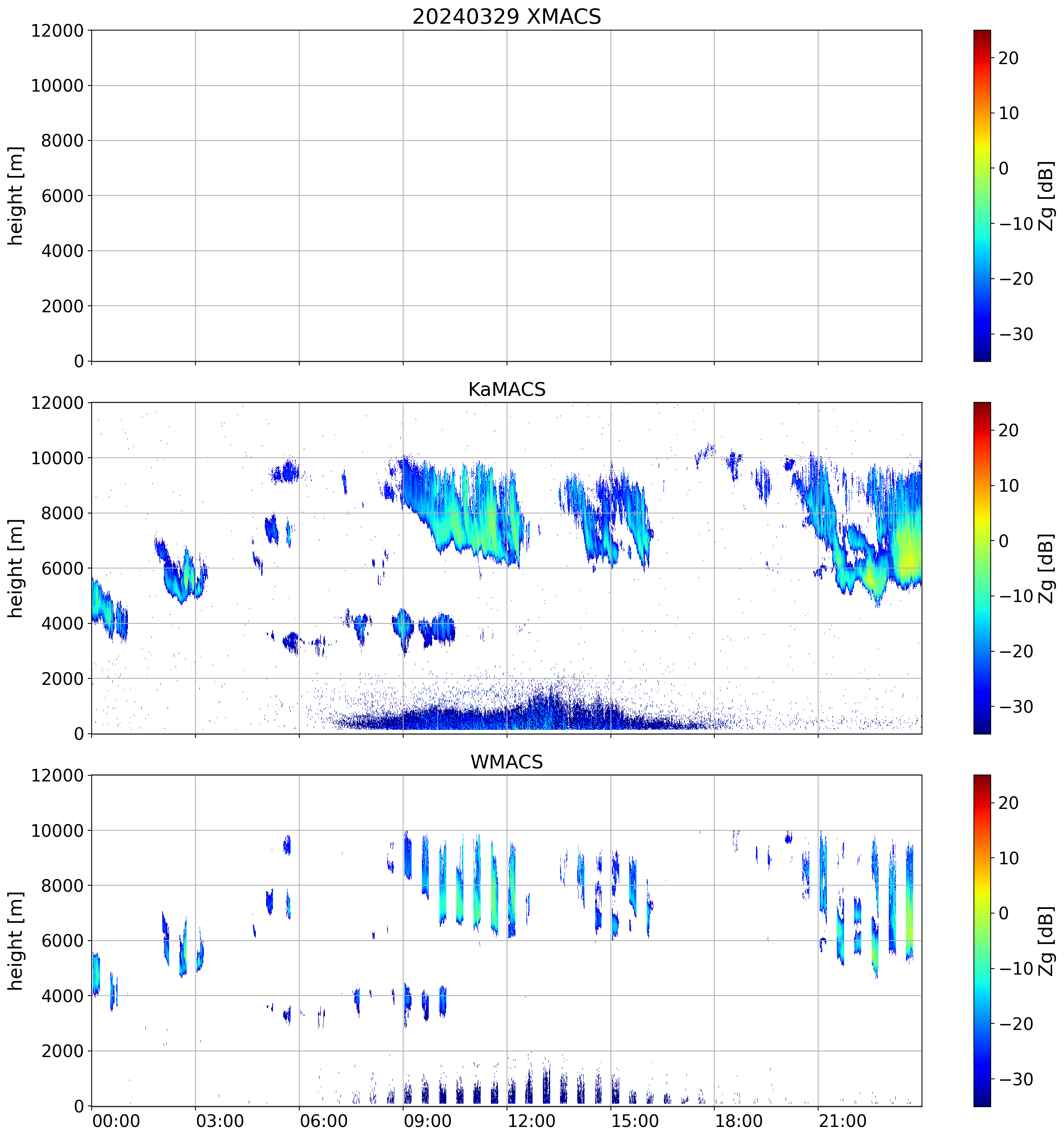The image size is (1064, 1138).
Task: Click the 03:00 time axis label
Action: (220, 1121)
